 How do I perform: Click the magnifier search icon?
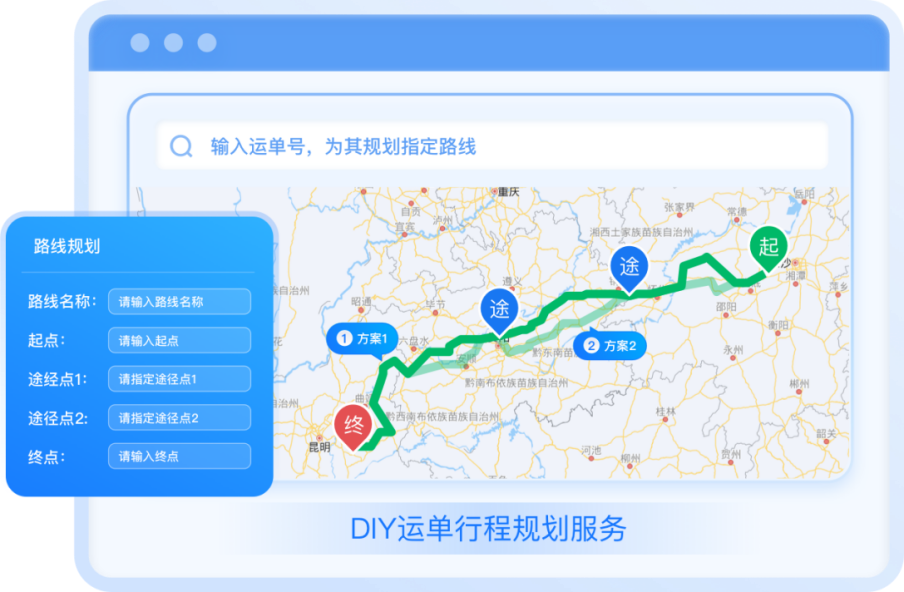pos(181,147)
